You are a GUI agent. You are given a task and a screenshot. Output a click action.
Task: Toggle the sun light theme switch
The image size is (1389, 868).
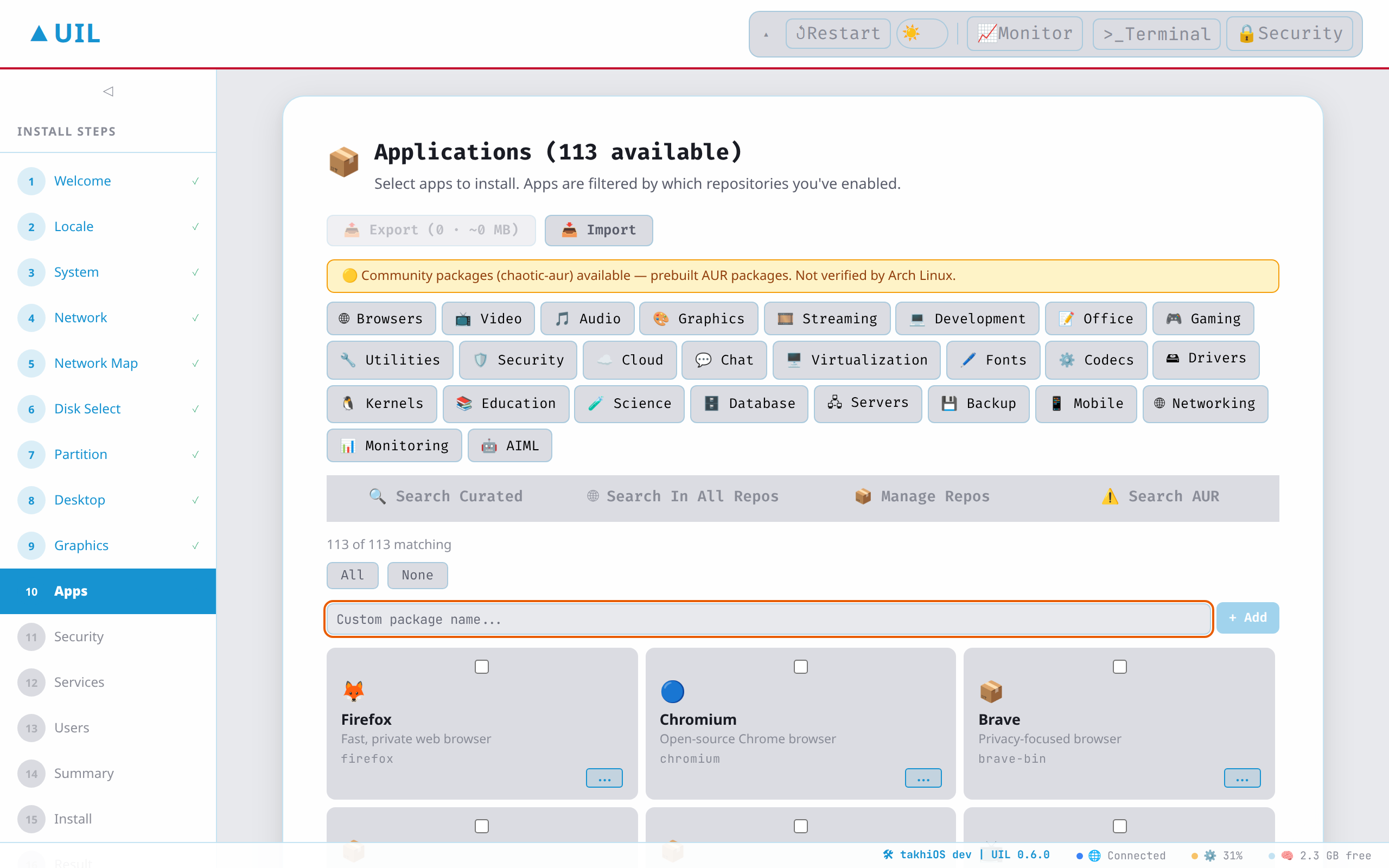[x=922, y=34]
